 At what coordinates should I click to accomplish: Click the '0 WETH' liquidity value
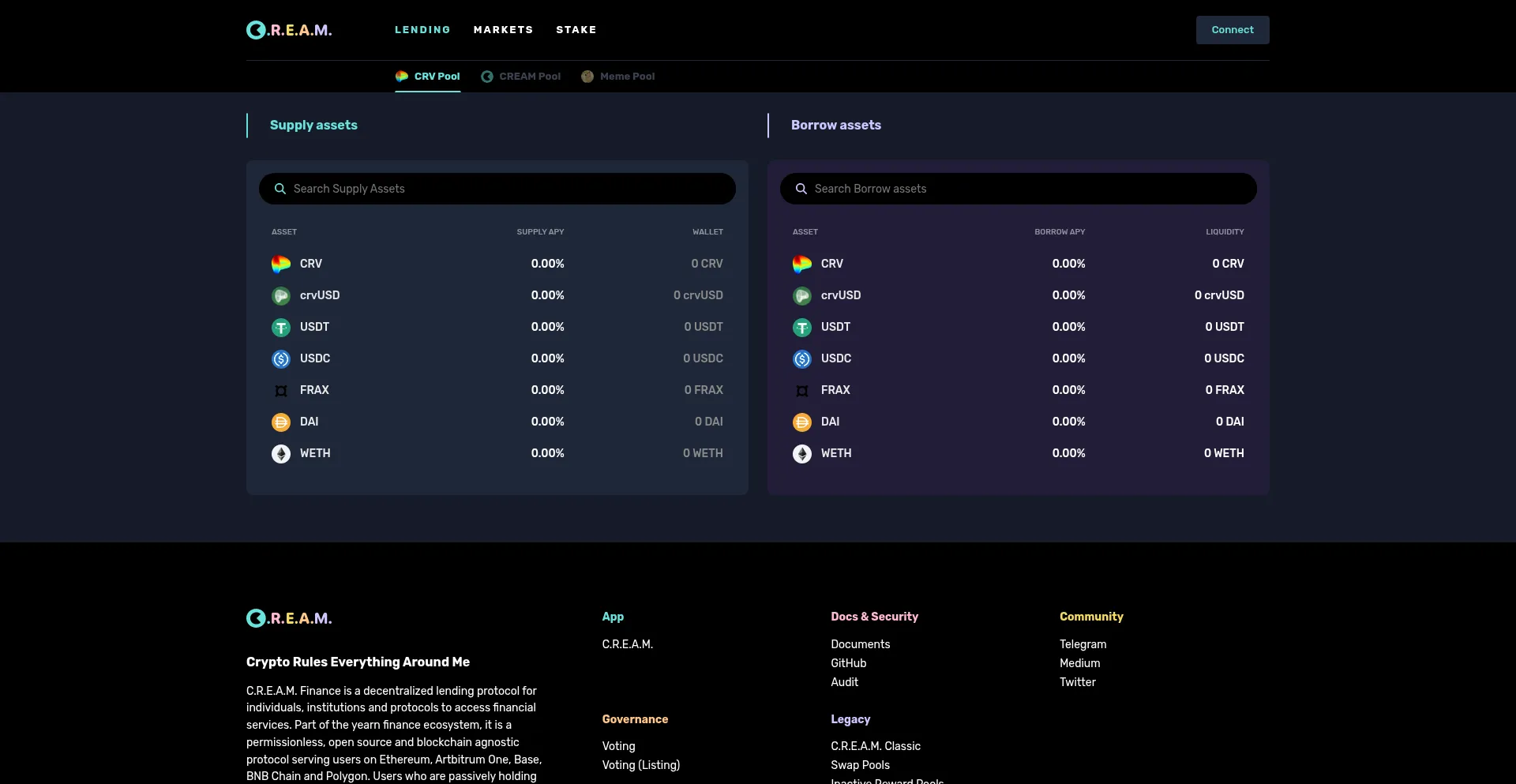(1224, 453)
